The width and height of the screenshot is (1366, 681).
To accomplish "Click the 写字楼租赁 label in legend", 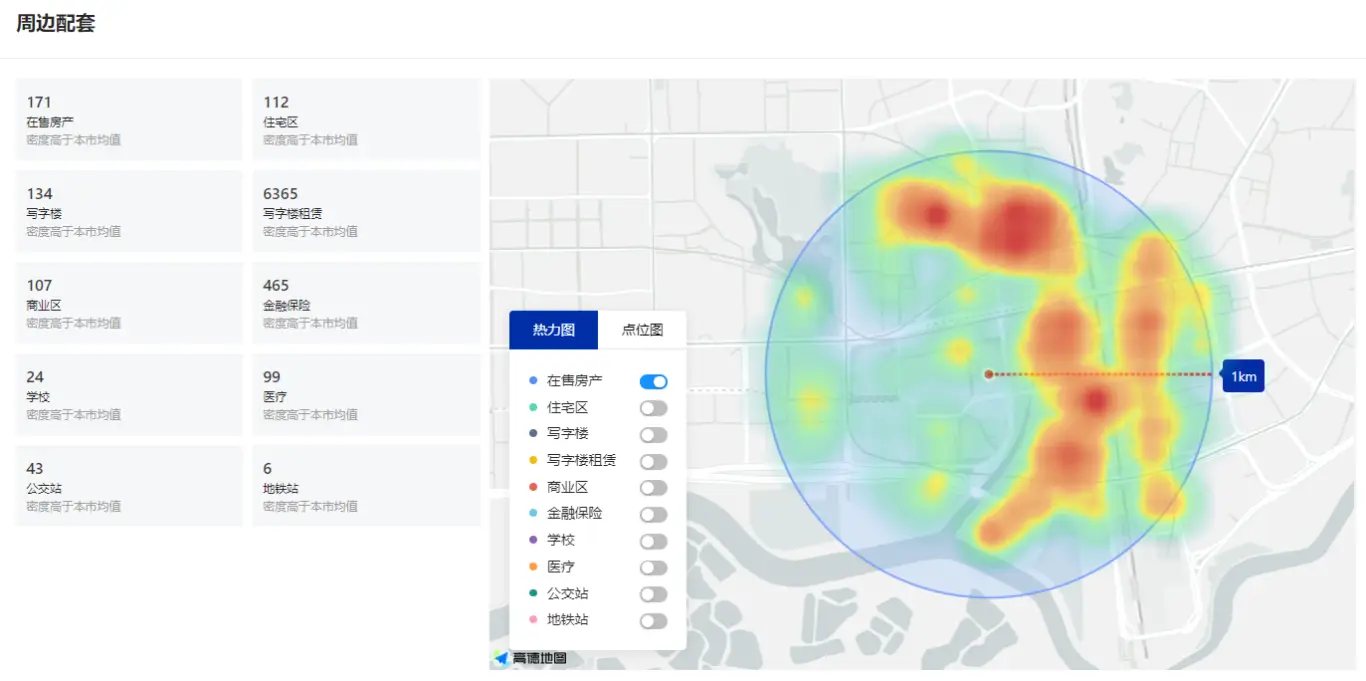I will pos(582,460).
